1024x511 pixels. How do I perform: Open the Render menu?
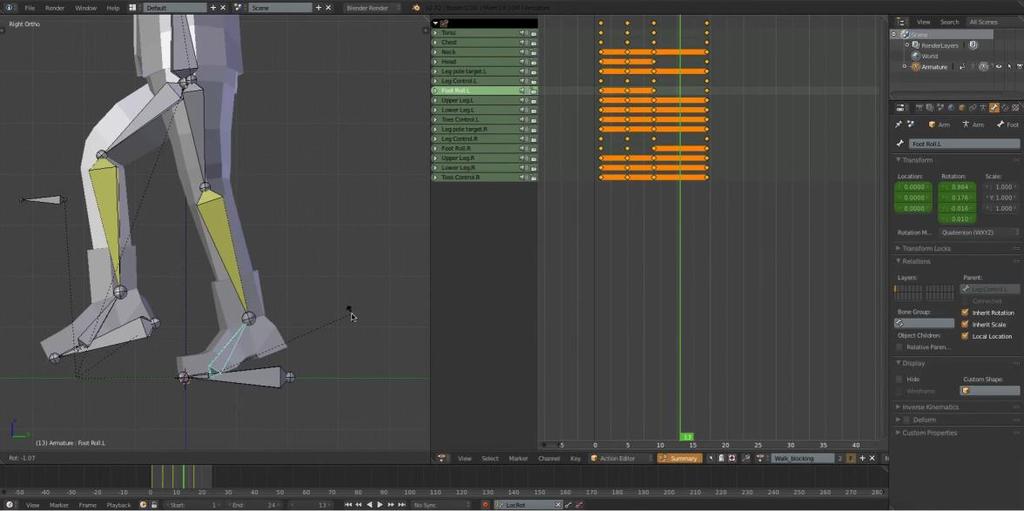pos(55,8)
